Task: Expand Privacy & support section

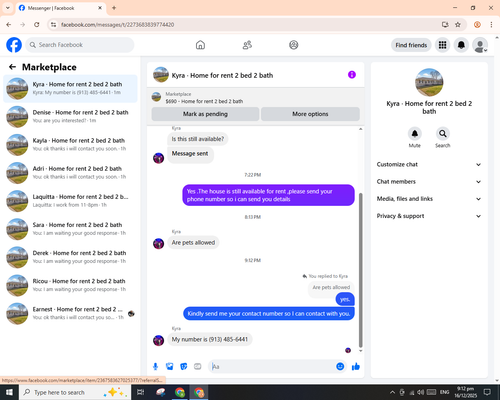Action: pyautogui.click(x=429, y=216)
